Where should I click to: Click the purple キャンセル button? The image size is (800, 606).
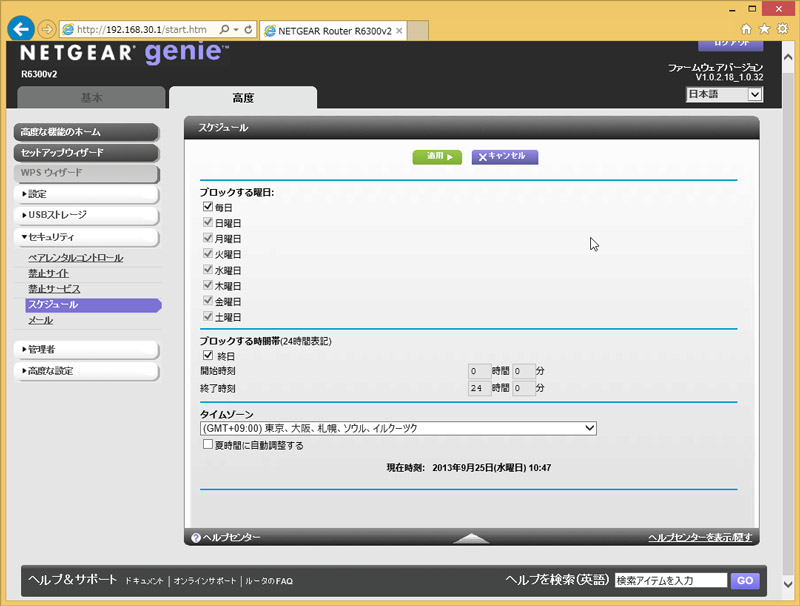(505, 157)
